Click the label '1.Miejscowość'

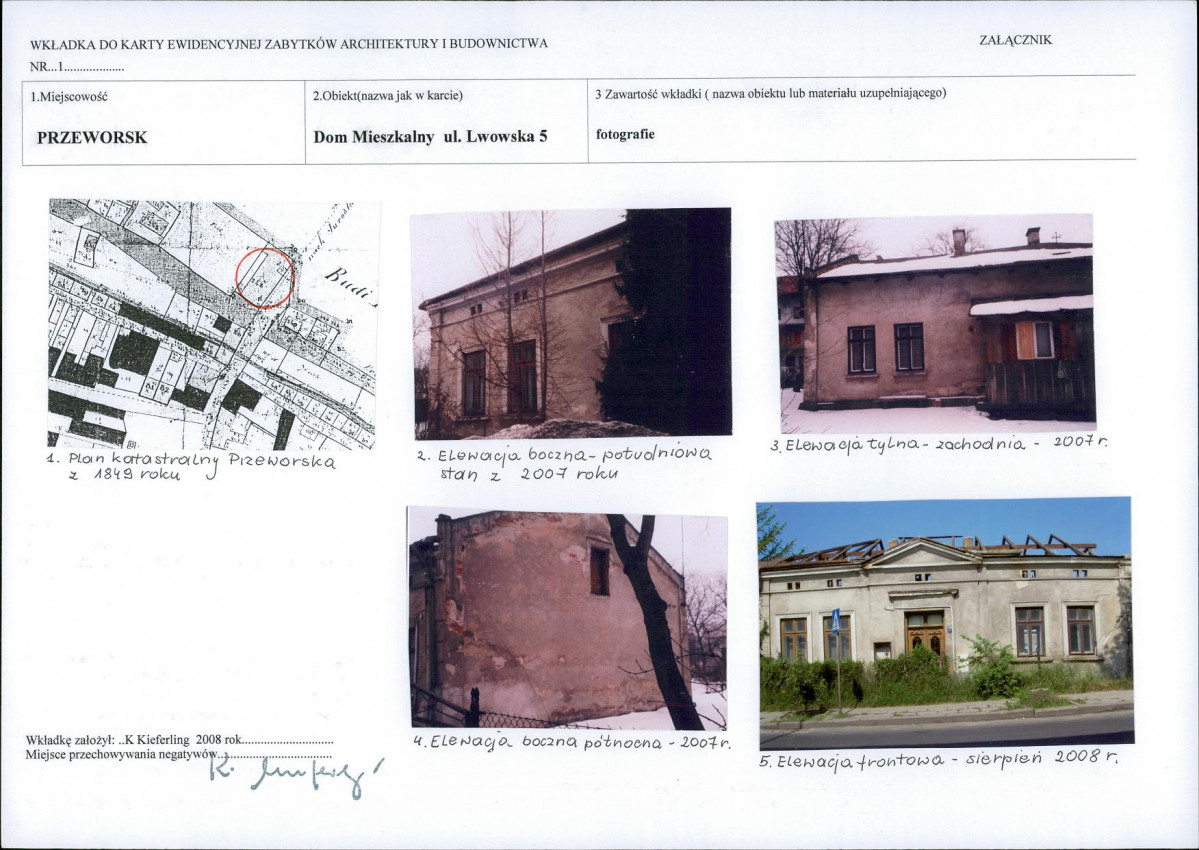(x=69, y=97)
